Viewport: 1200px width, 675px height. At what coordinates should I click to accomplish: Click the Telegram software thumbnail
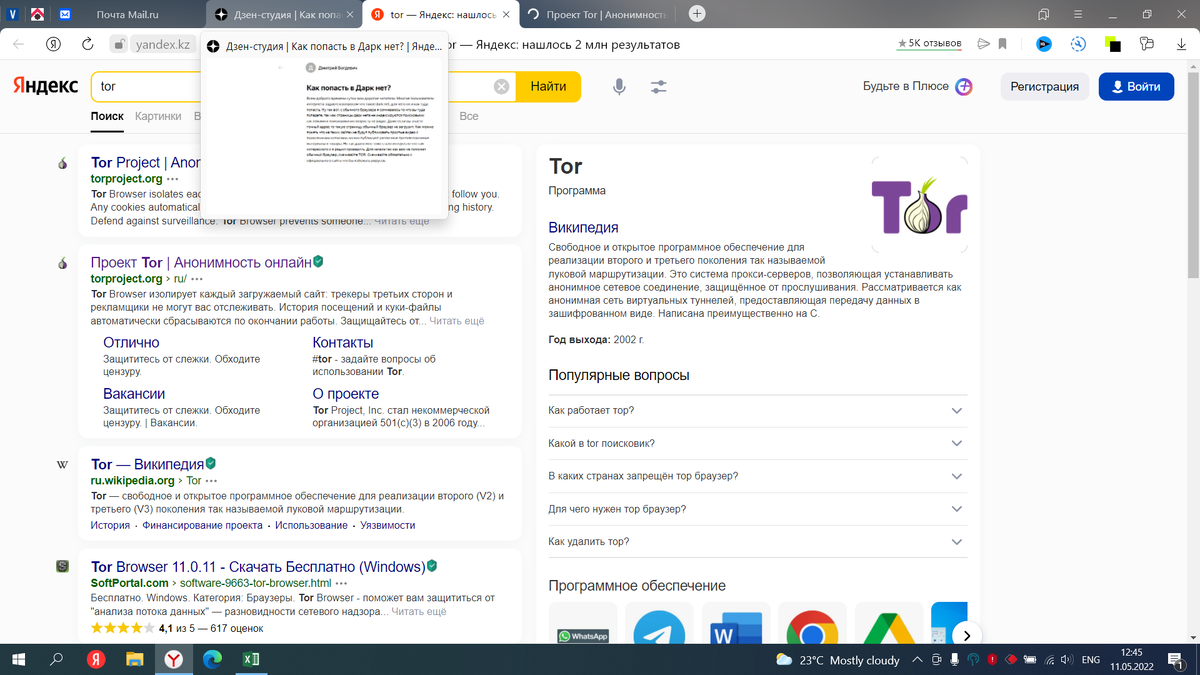tap(659, 623)
